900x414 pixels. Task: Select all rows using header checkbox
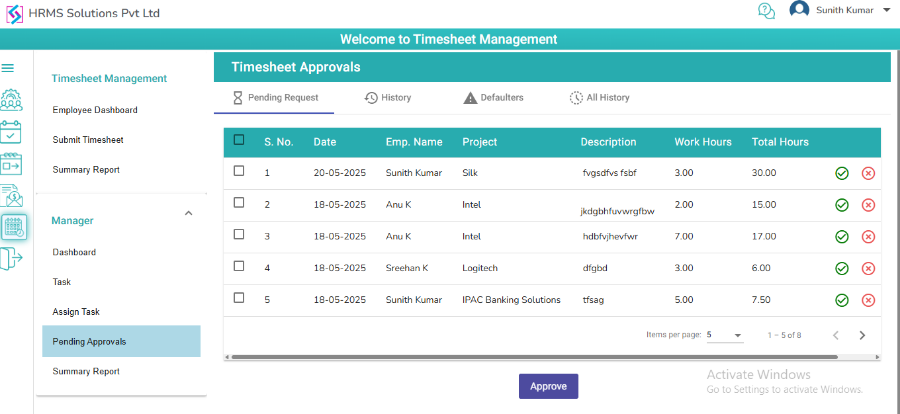(239, 140)
